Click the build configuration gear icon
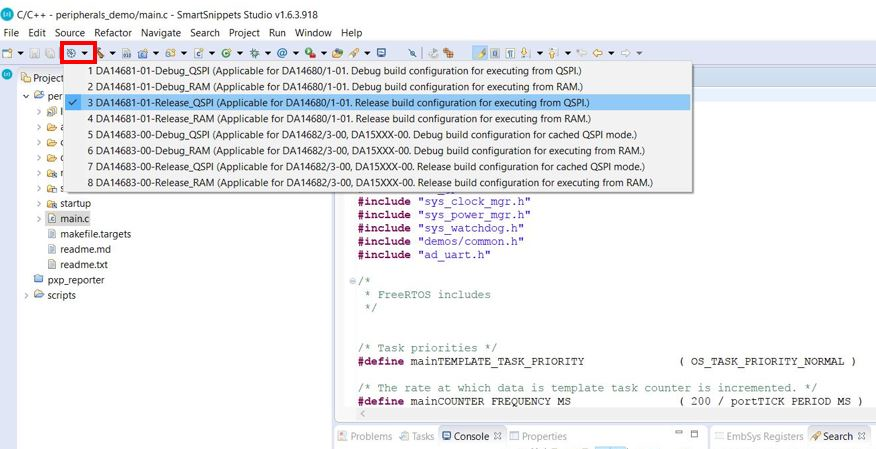 pyautogui.click(x=71, y=53)
